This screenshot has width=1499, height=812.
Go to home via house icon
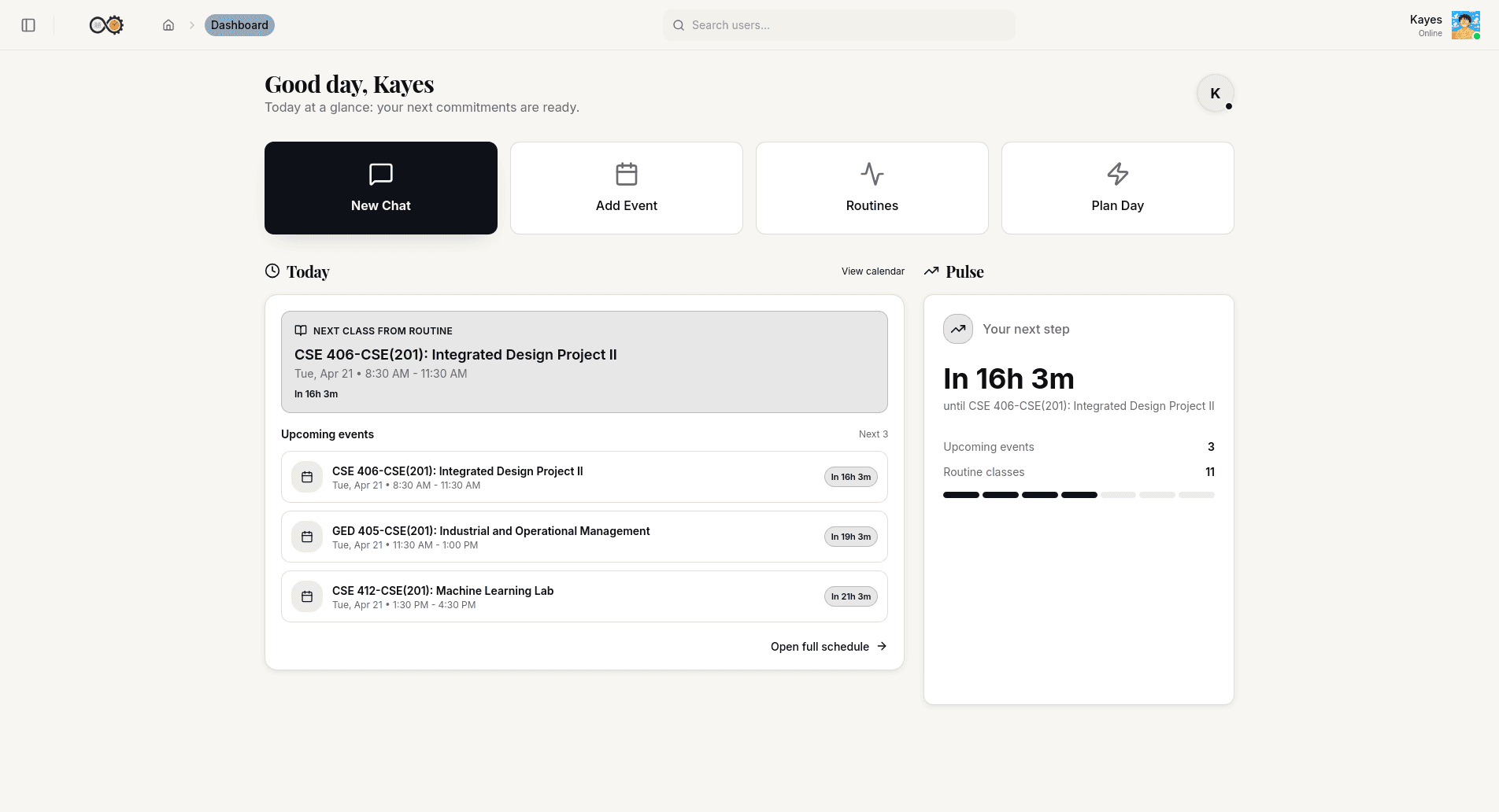(168, 25)
